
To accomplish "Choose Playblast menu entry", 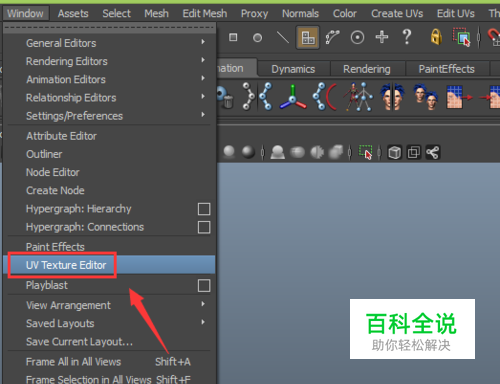I will 47,285.
